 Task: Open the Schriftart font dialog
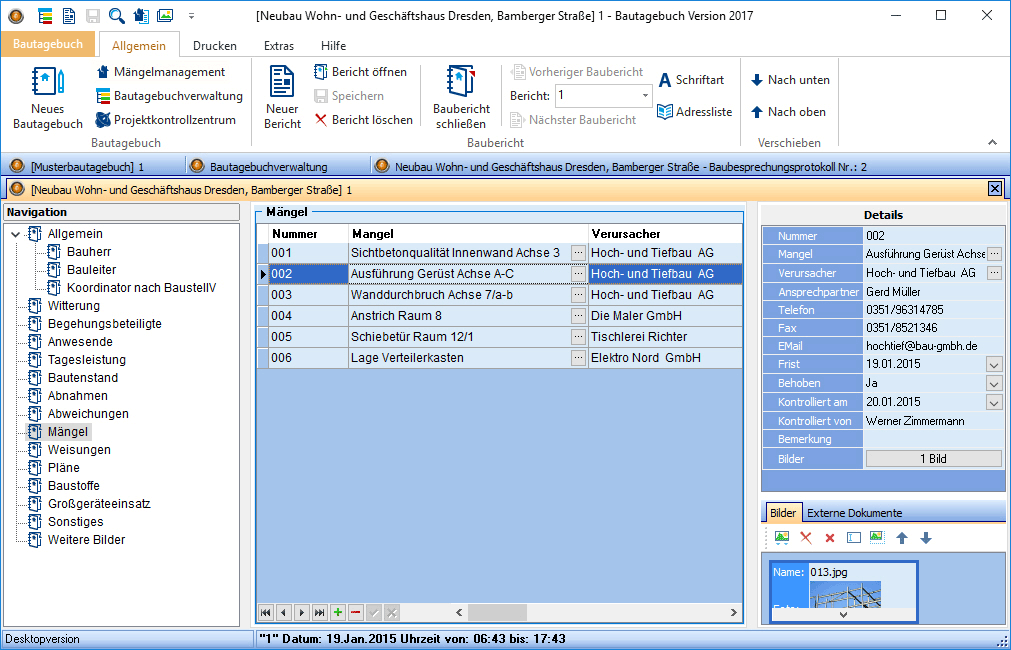pos(691,80)
